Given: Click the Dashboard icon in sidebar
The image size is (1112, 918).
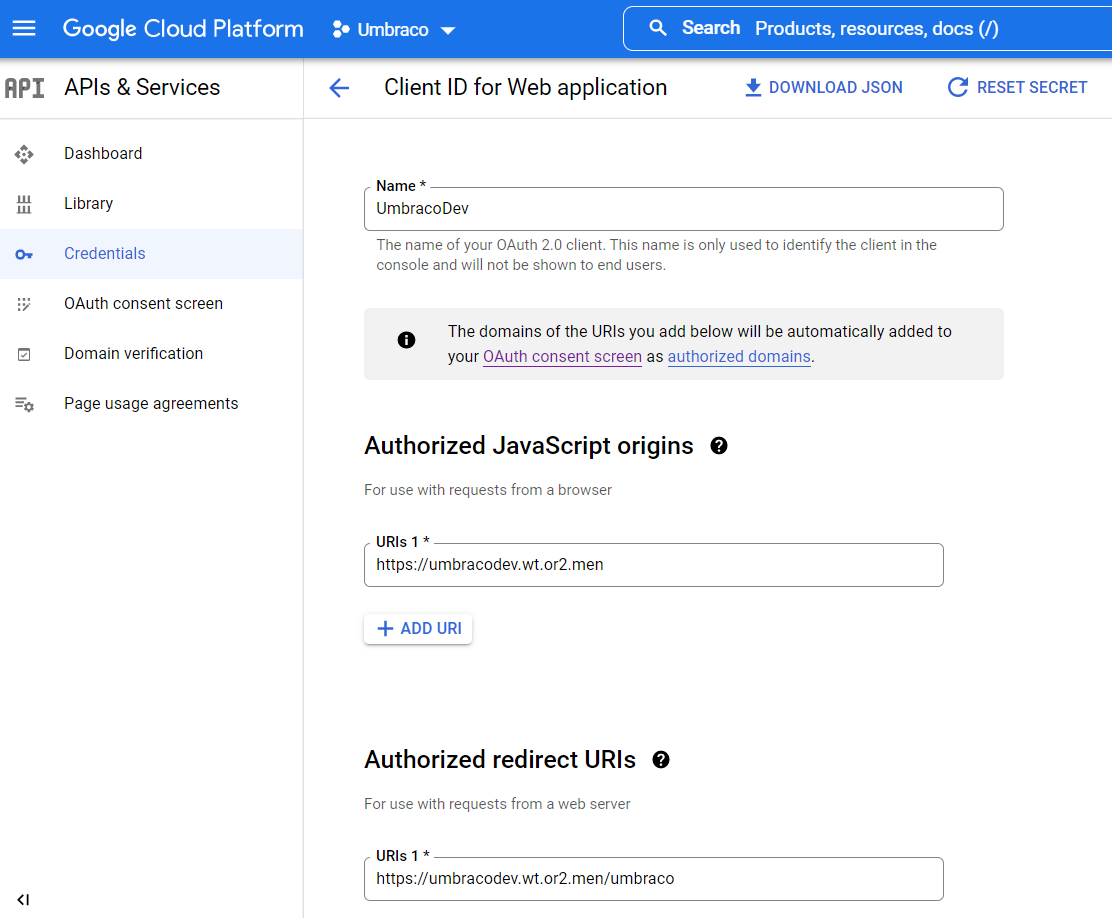Looking at the screenshot, I should pyautogui.click(x=24, y=154).
